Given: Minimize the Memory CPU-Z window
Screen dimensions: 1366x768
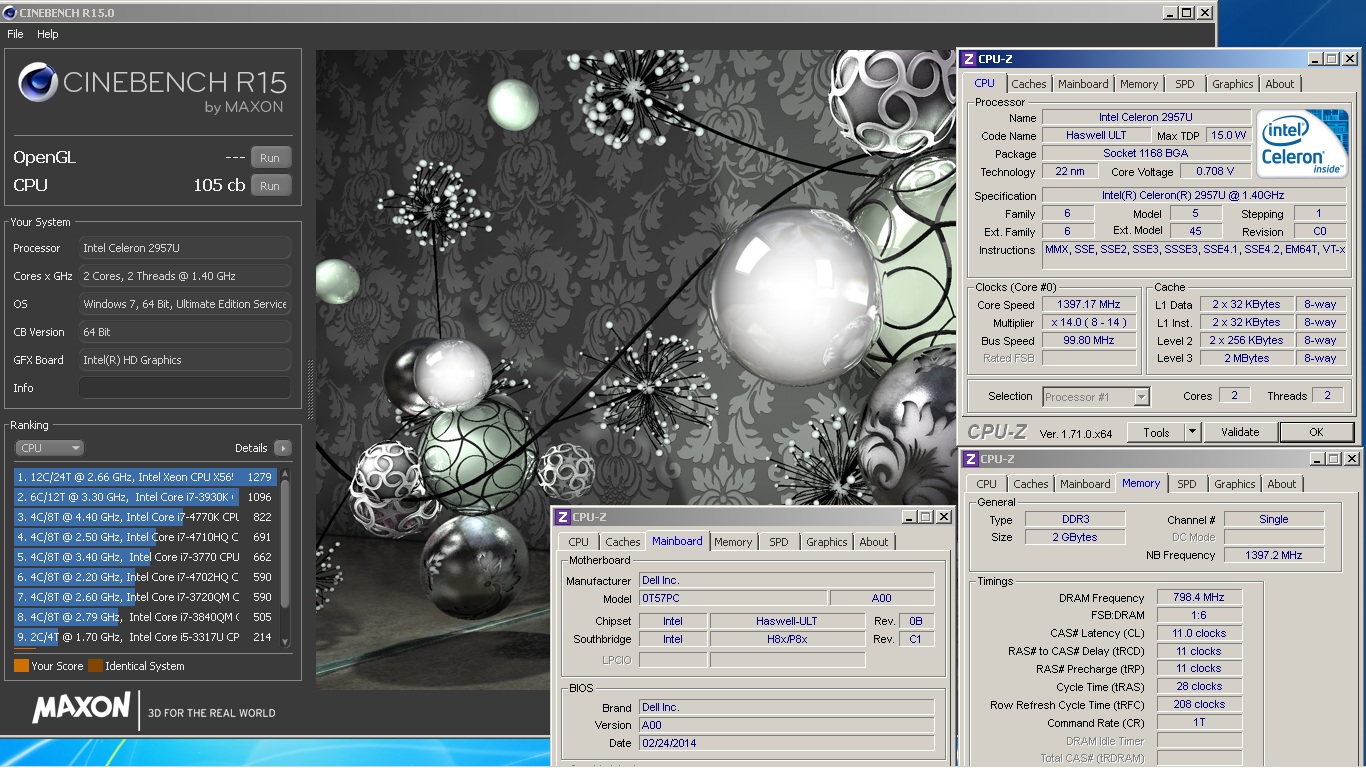Looking at the screenshot, I should pos(1317,459).
